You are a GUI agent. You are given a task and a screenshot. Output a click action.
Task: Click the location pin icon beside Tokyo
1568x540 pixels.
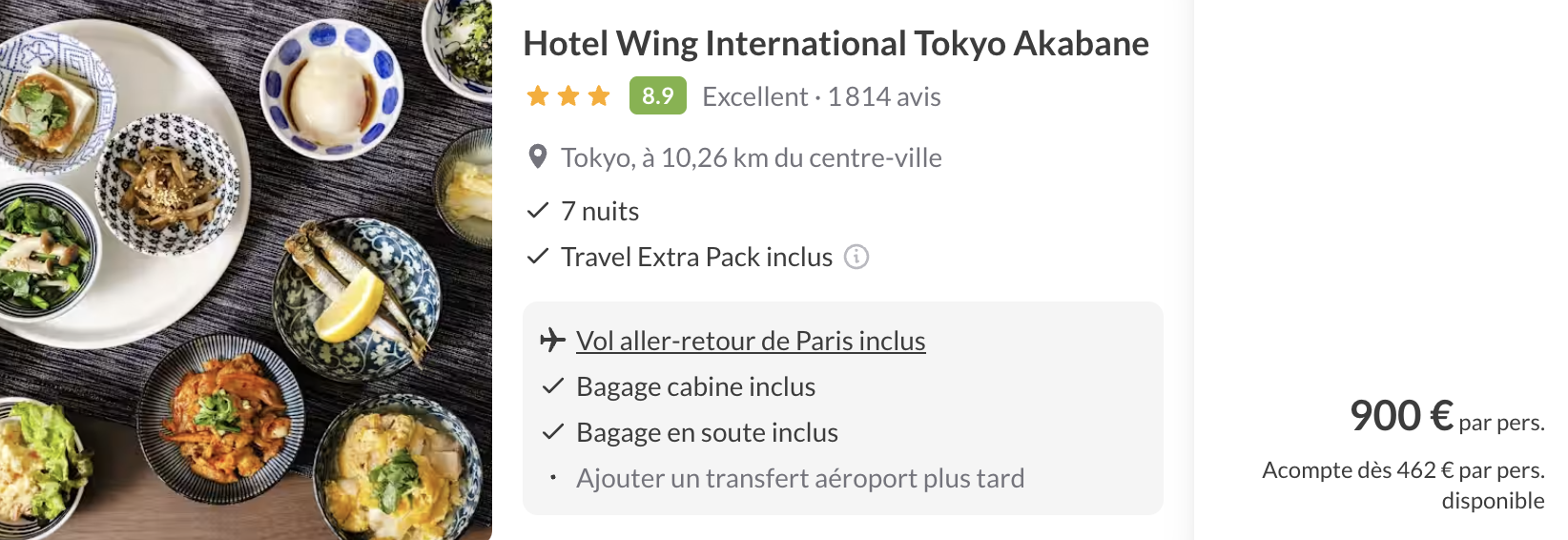(538, 156)
